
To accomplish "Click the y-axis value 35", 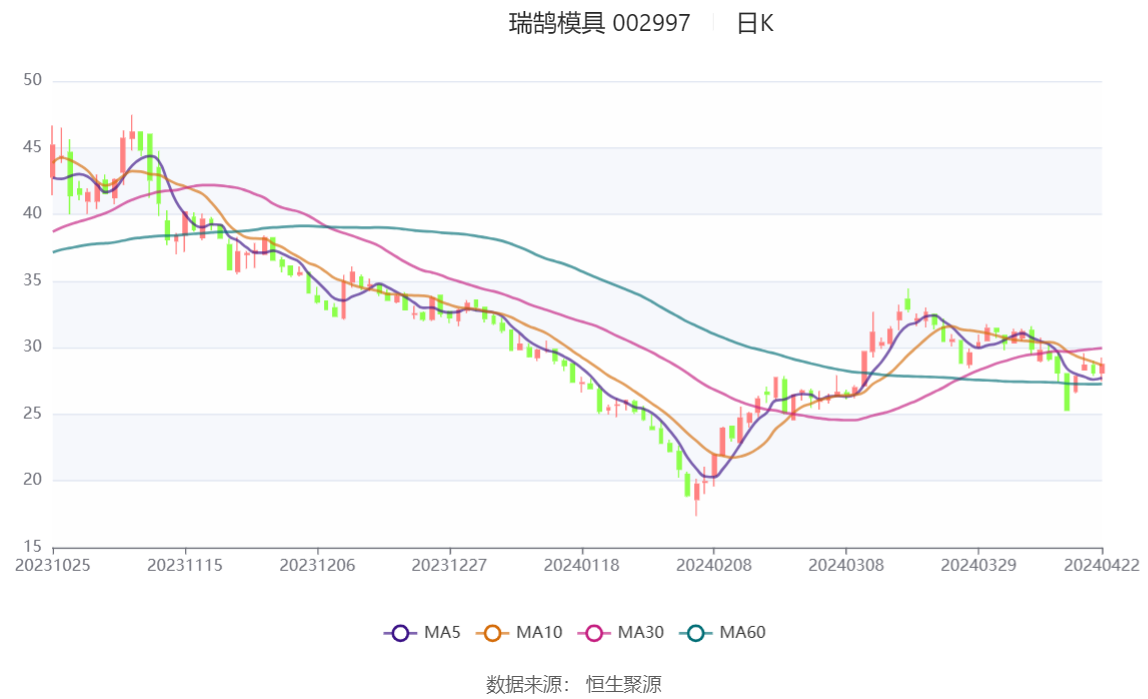I will click(x=32, y=280).
